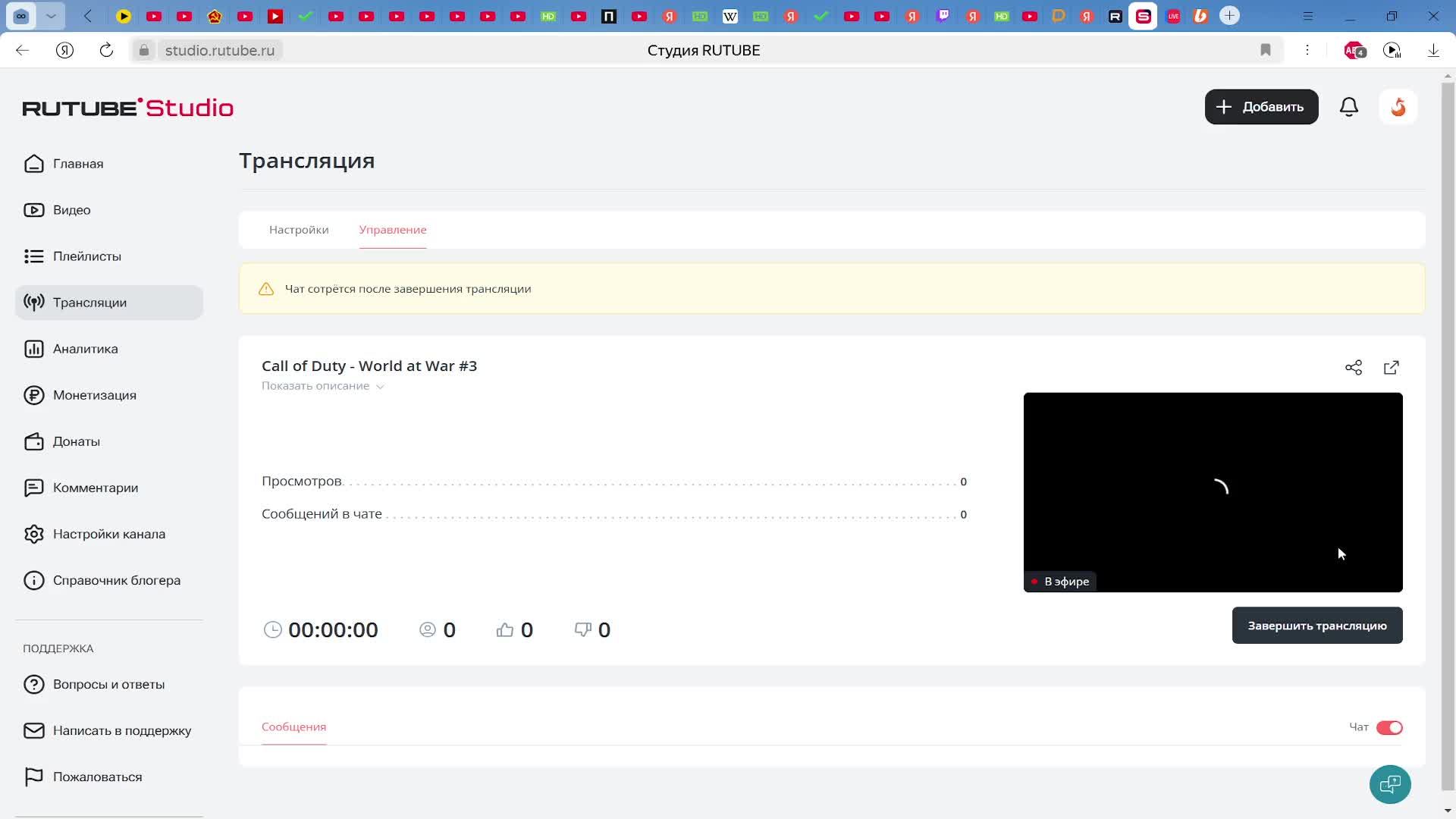Disable the Чат toggle

1389,728
